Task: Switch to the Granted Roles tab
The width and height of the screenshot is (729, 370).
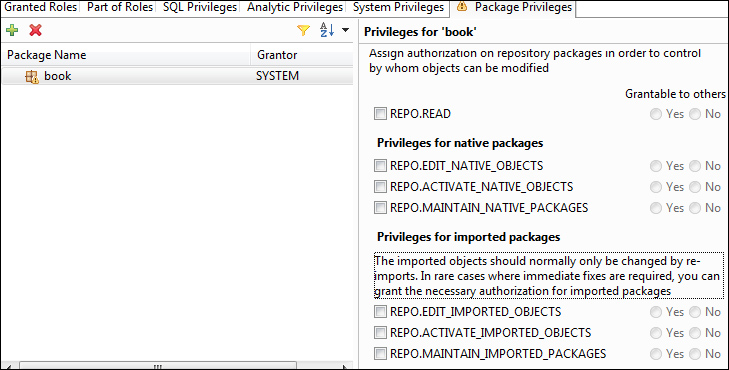Action: click(40, 7)
